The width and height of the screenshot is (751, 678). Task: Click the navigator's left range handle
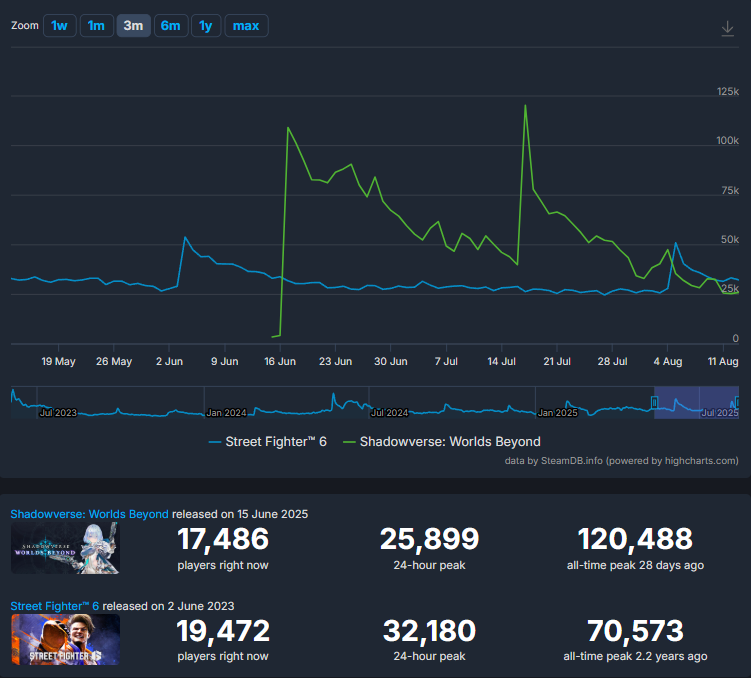(x=655, y=402)
